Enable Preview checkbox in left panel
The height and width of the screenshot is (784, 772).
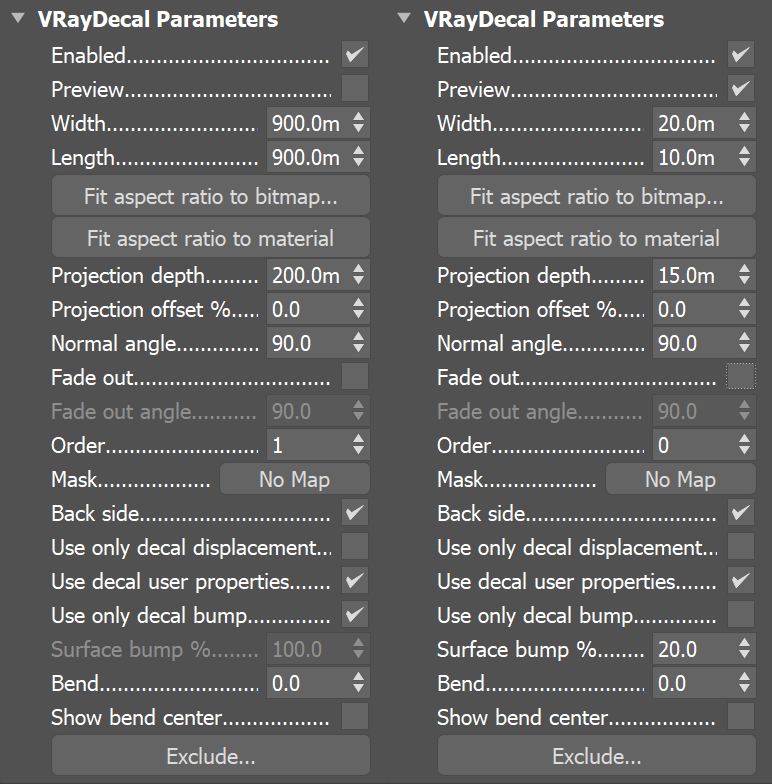point(355,88)
